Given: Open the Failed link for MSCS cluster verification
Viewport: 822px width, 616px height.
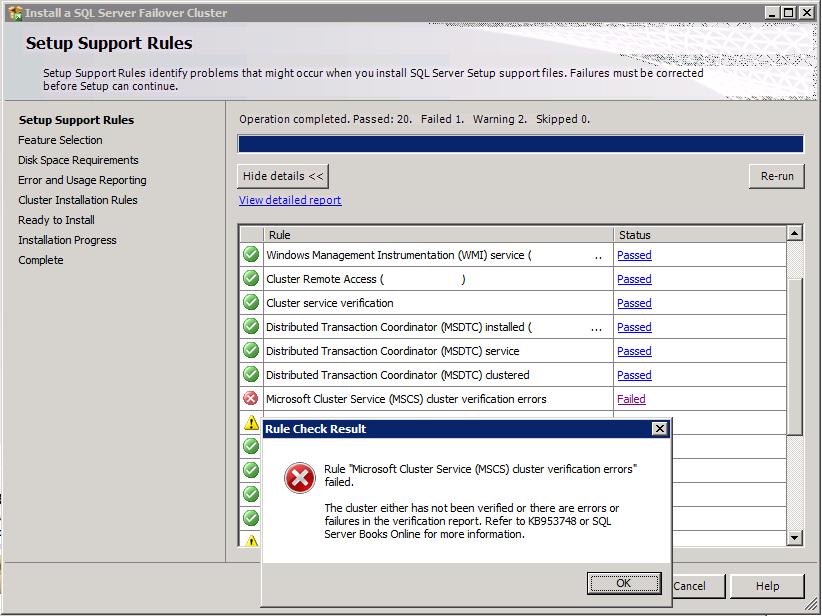Looking at the screenshot, I should point(631,399).
